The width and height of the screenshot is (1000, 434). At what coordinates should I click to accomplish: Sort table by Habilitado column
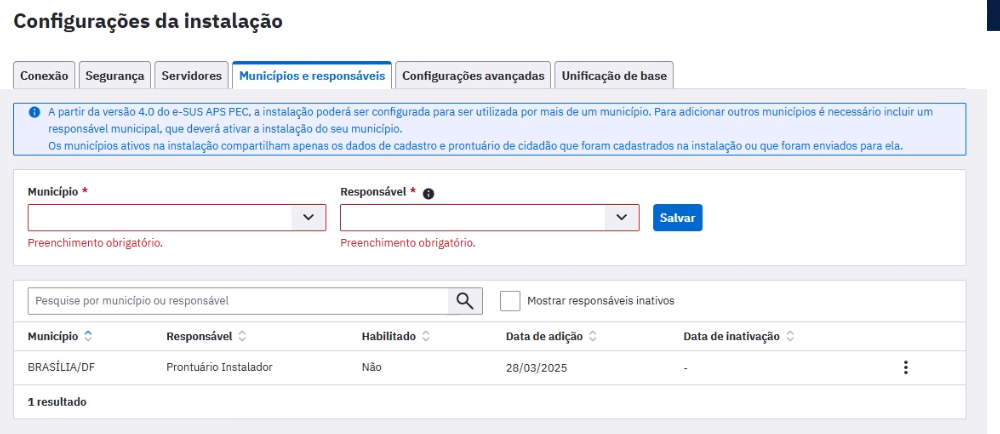click(395, 336)
